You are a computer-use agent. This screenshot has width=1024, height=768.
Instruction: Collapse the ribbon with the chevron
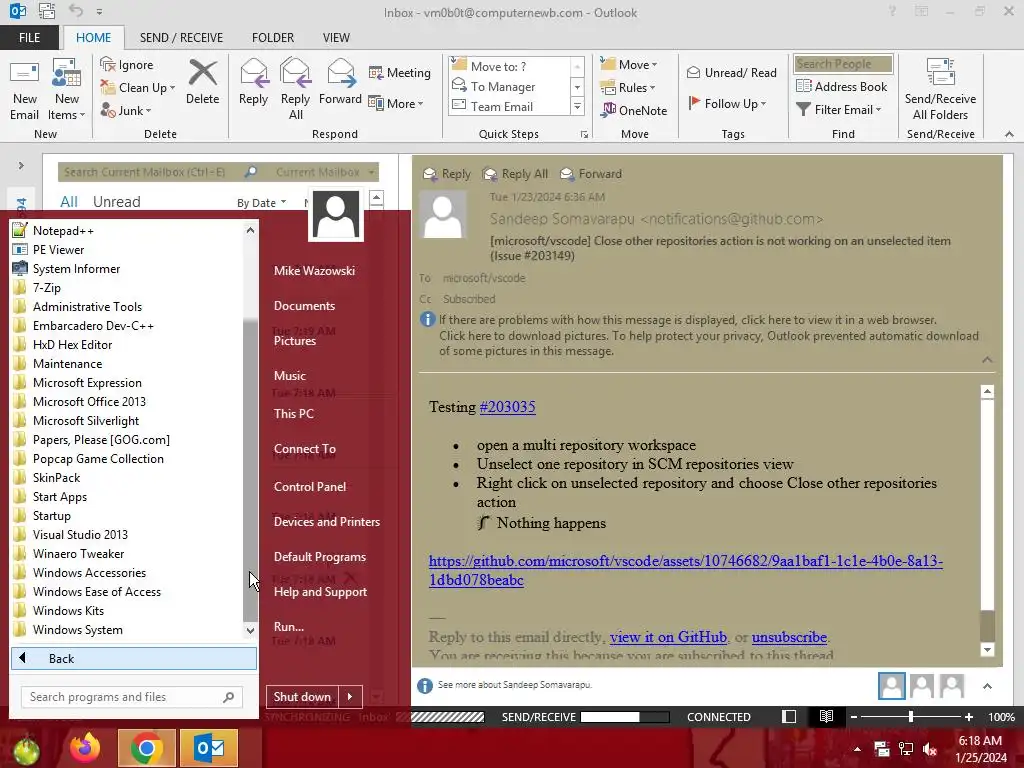[1009, 134]
